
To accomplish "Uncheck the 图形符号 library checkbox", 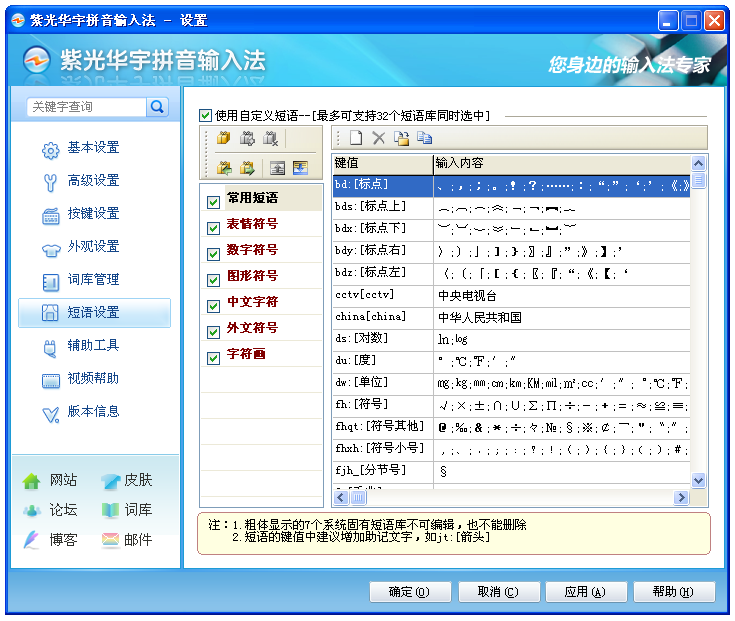I will 213,280.
